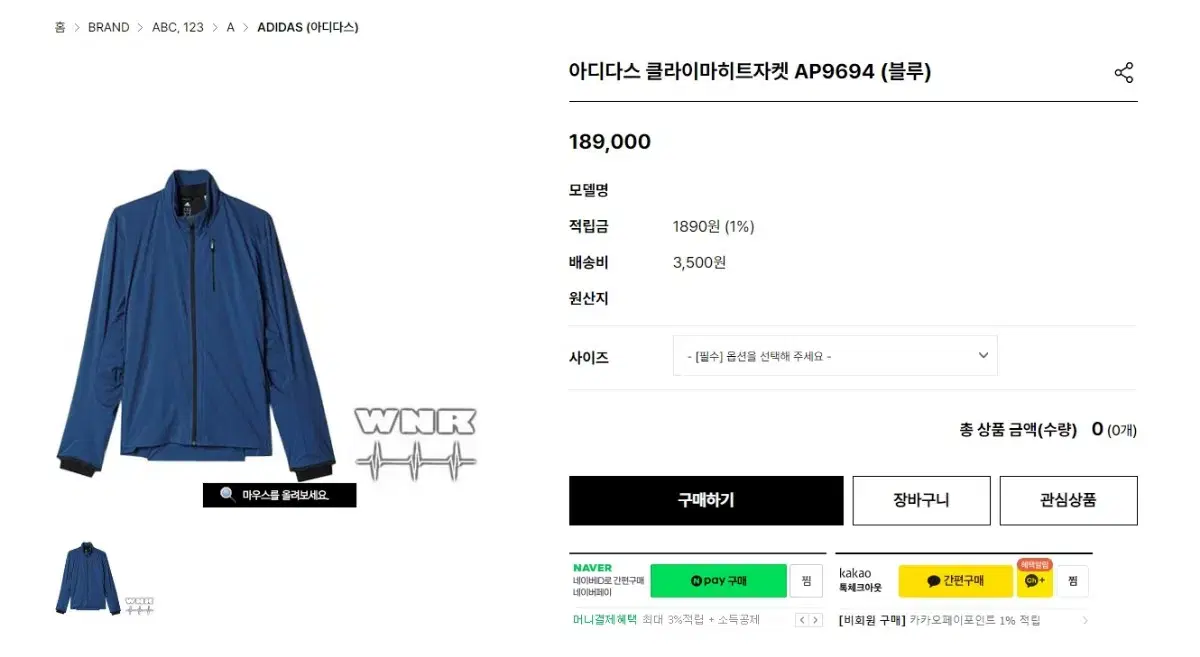Viewport: 1200px width, 657px height.
Task: Go to 홈 in breadcrumb
Action: pos(60,27)
